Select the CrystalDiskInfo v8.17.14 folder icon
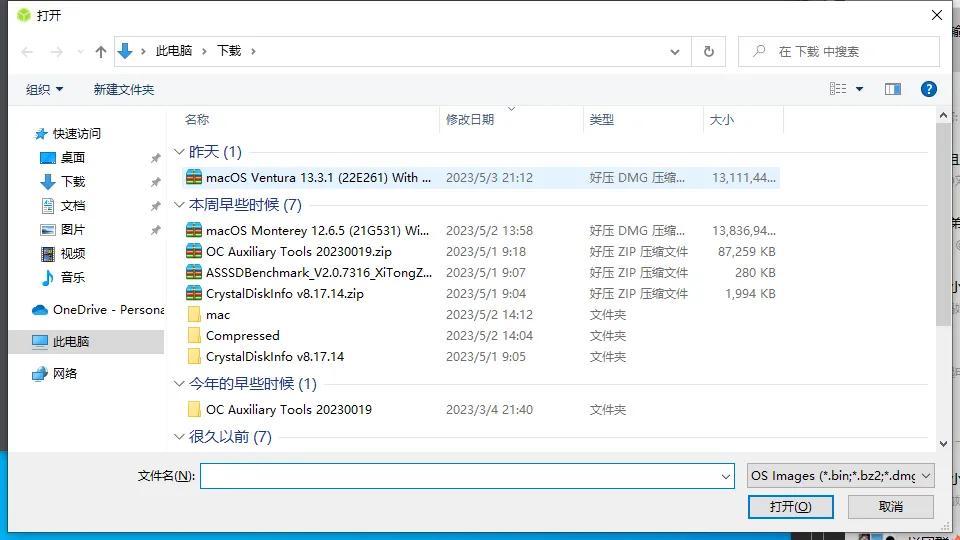This screenshot has width=960, height=540. [x=194, y=356]
